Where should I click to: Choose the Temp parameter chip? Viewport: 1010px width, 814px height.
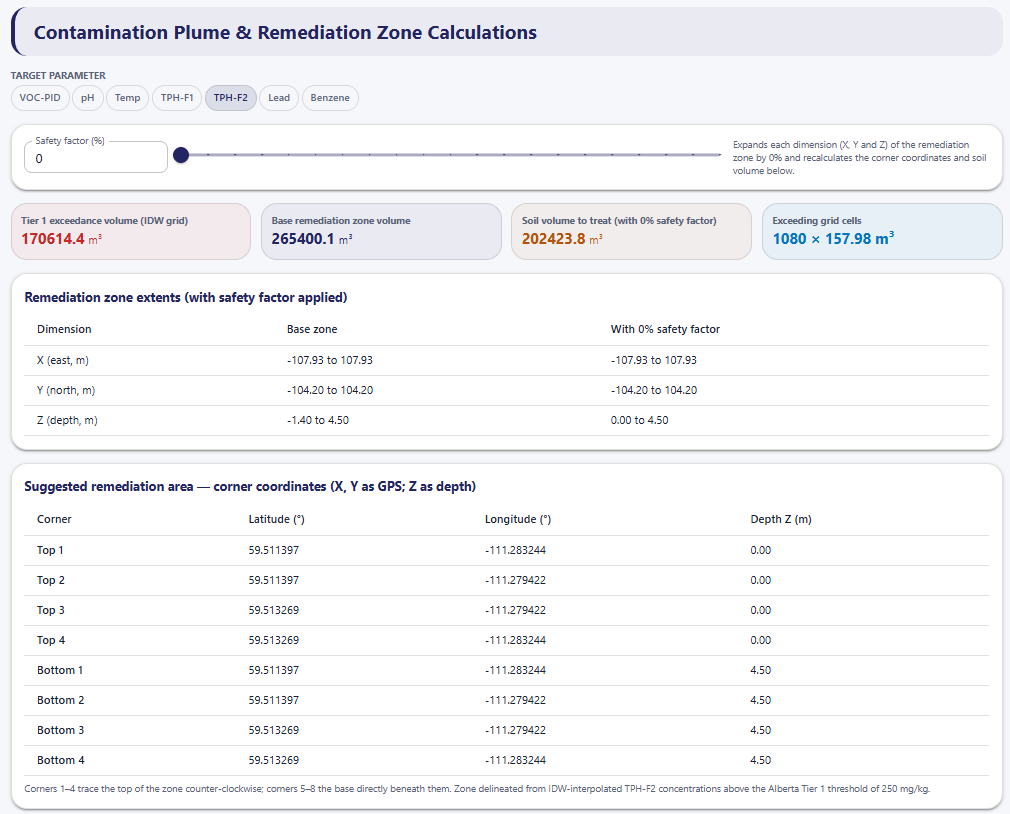point(128,98)
